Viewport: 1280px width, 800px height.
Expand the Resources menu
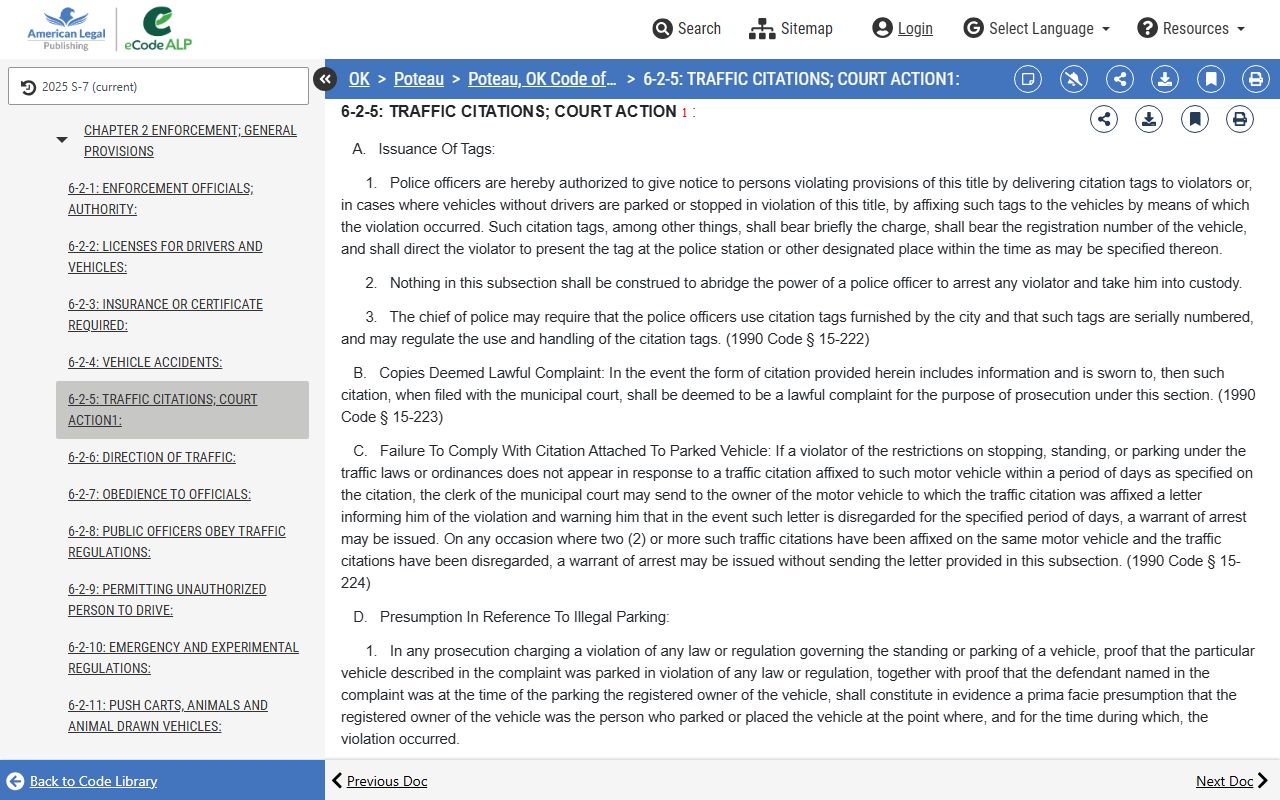(x=1191, y=28)
